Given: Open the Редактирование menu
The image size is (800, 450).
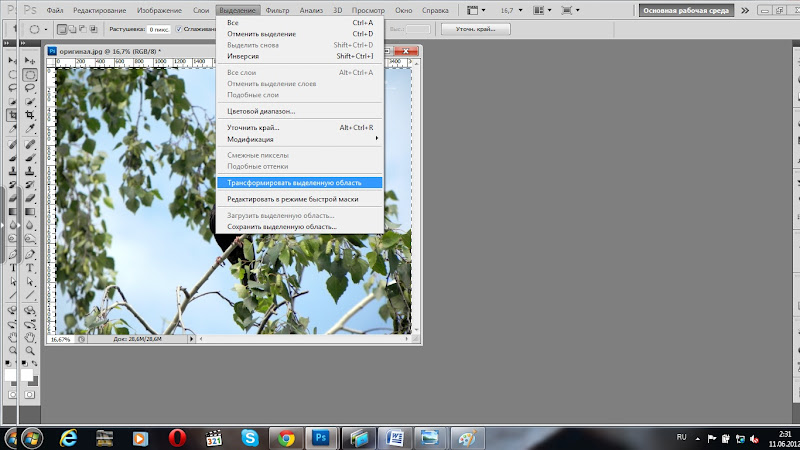Looking at the screenshot, I should point(99,10).
